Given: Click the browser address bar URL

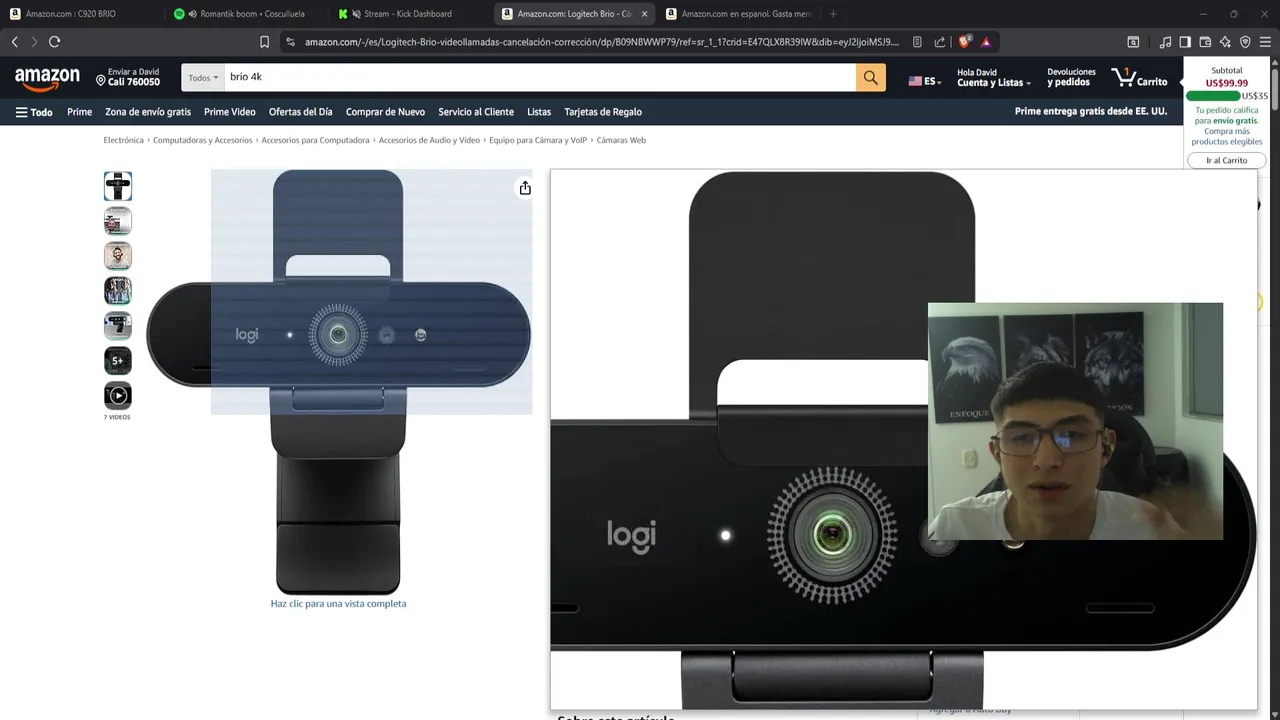Looking at the screenshot, I should click(x=602, y=42).
